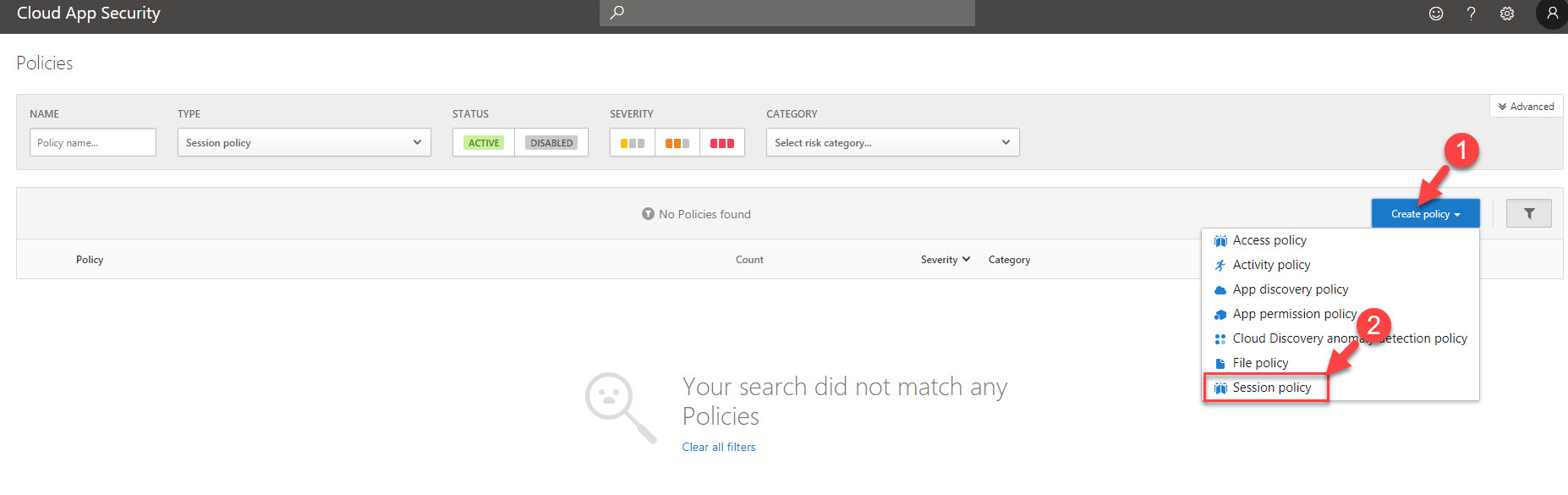
Task: Click the STATUS filter label
Action: pos(470,114)
